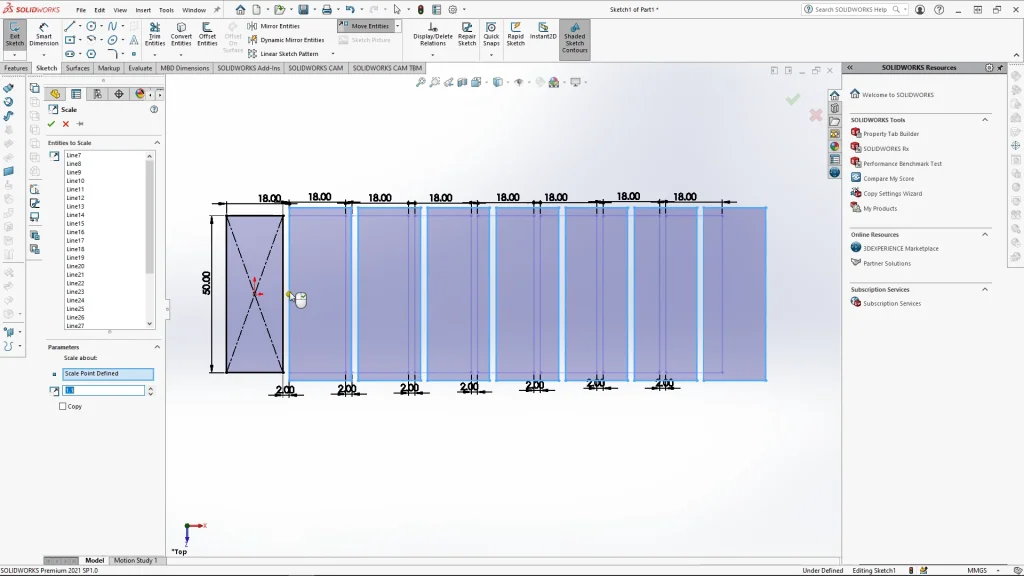Open the Offset Entities tool

pyautogui.click(x=207, y=35)
